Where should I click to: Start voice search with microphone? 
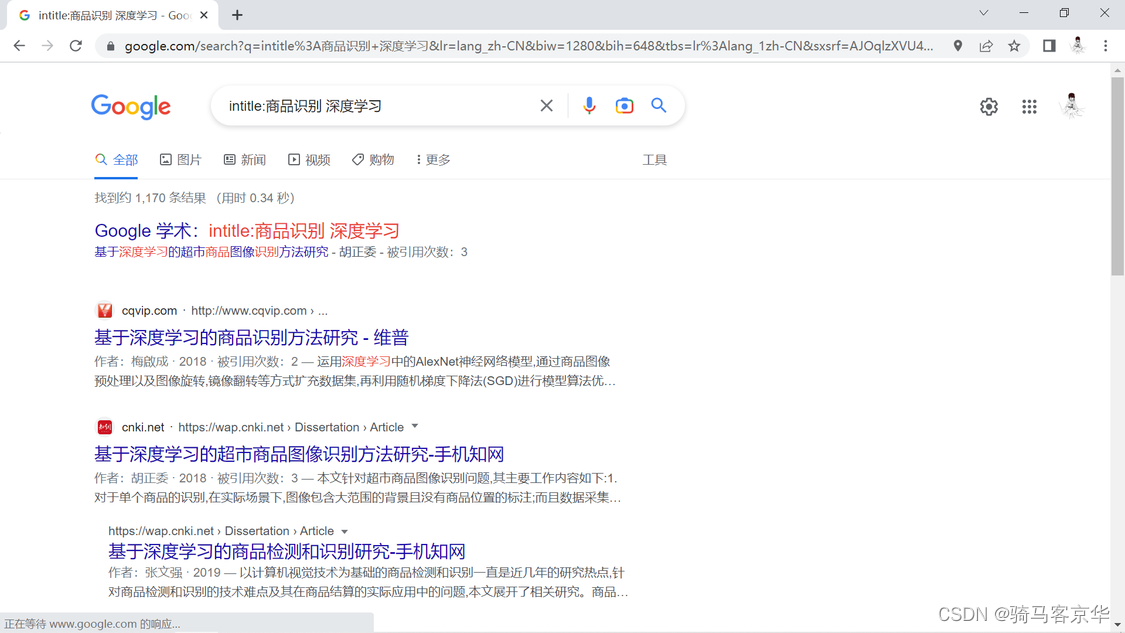[588, 106]
